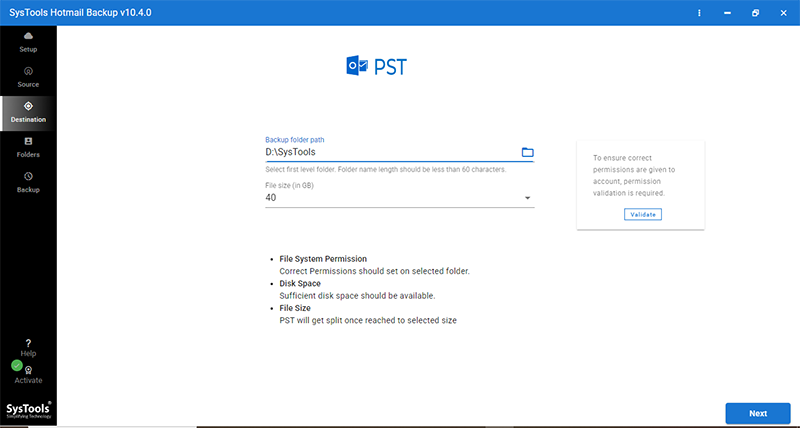Go to the Source step

coord(28,77)
